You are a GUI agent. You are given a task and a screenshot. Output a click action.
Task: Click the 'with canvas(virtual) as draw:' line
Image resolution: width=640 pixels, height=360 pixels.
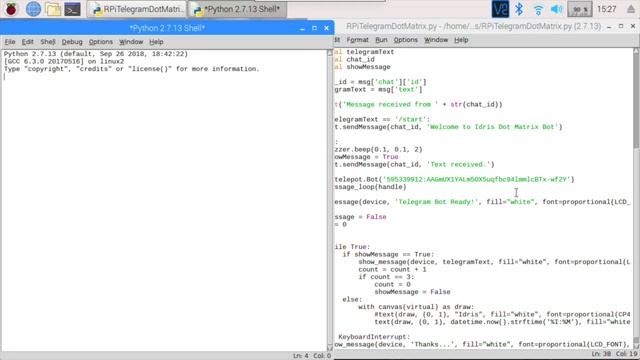click(416, 307)
